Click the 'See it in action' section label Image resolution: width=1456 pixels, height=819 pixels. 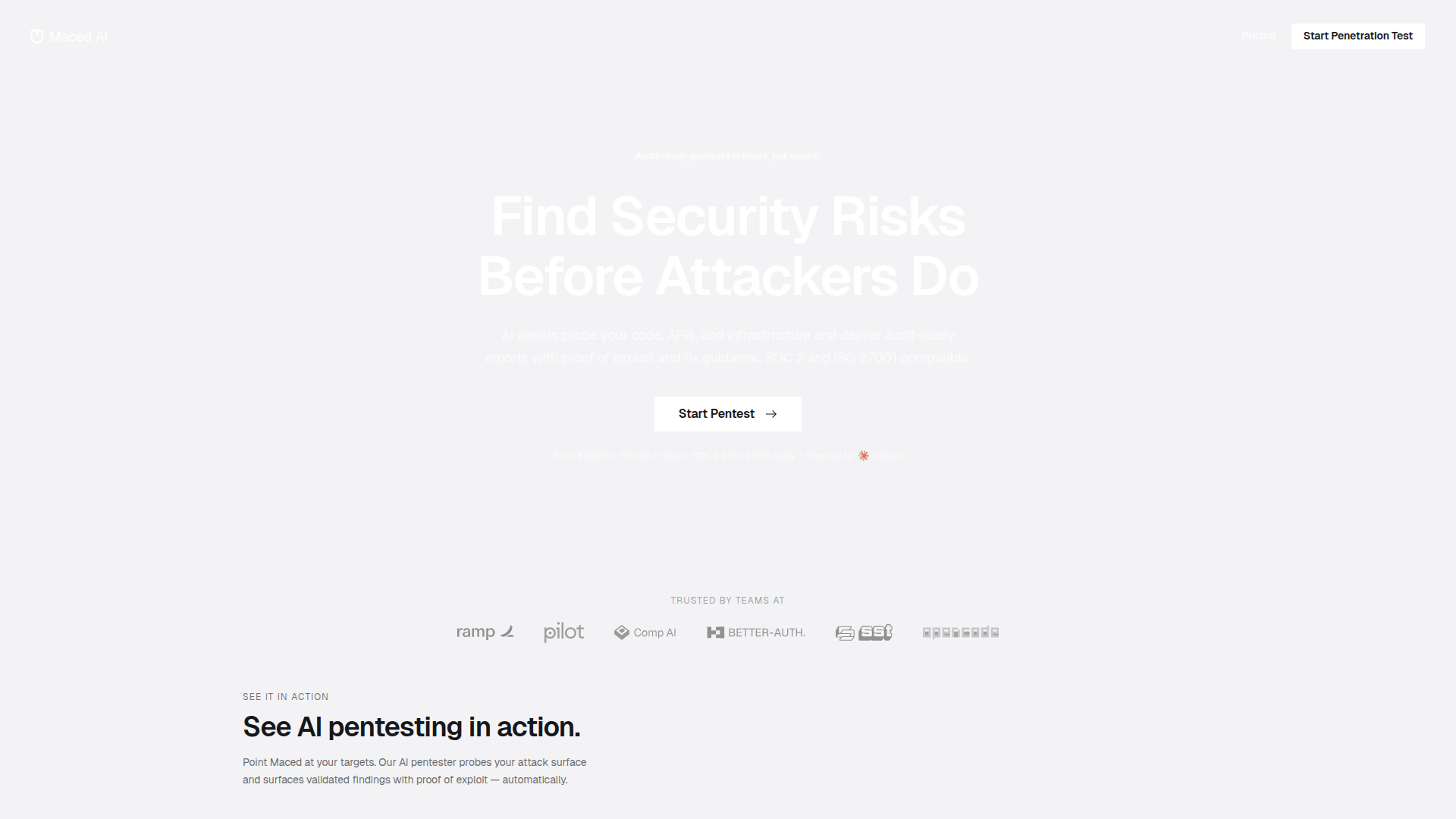pos(285,697)
